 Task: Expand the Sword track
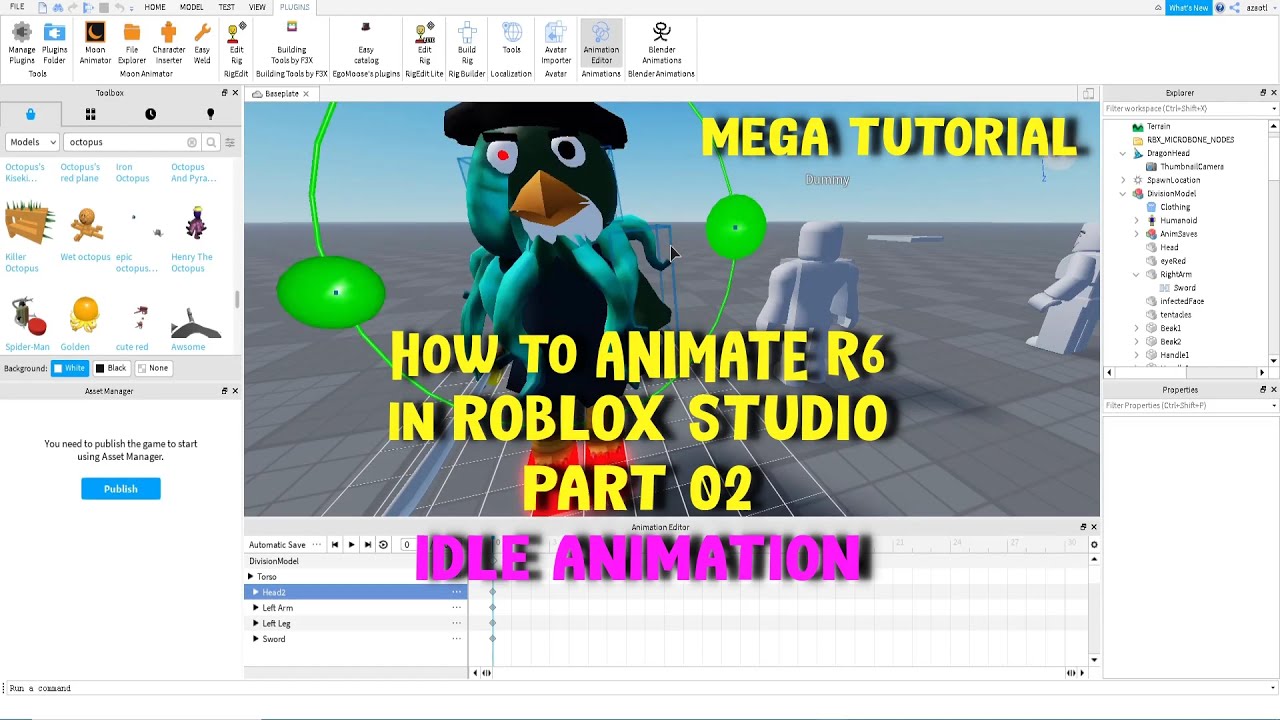[x=256, y=639]
